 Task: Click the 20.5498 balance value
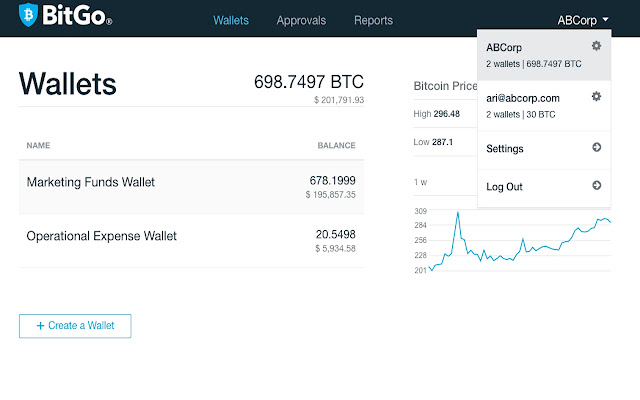pyautogui.click(x=336, y=234)
